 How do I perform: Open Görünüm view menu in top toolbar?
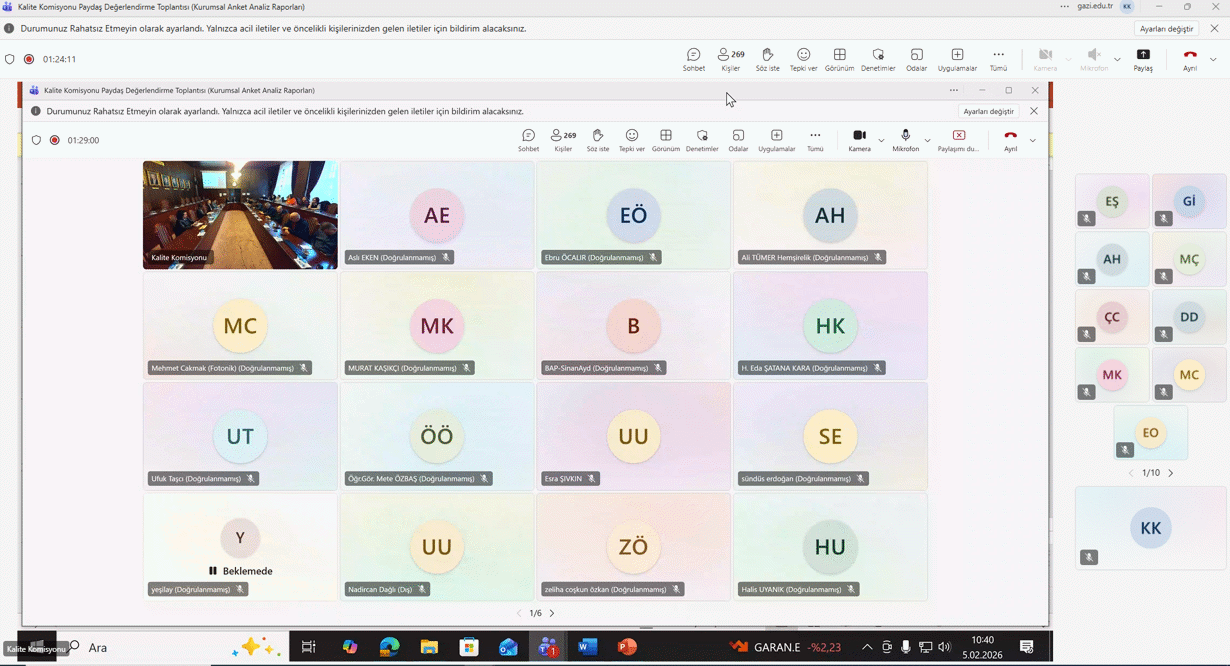point(839,59)
